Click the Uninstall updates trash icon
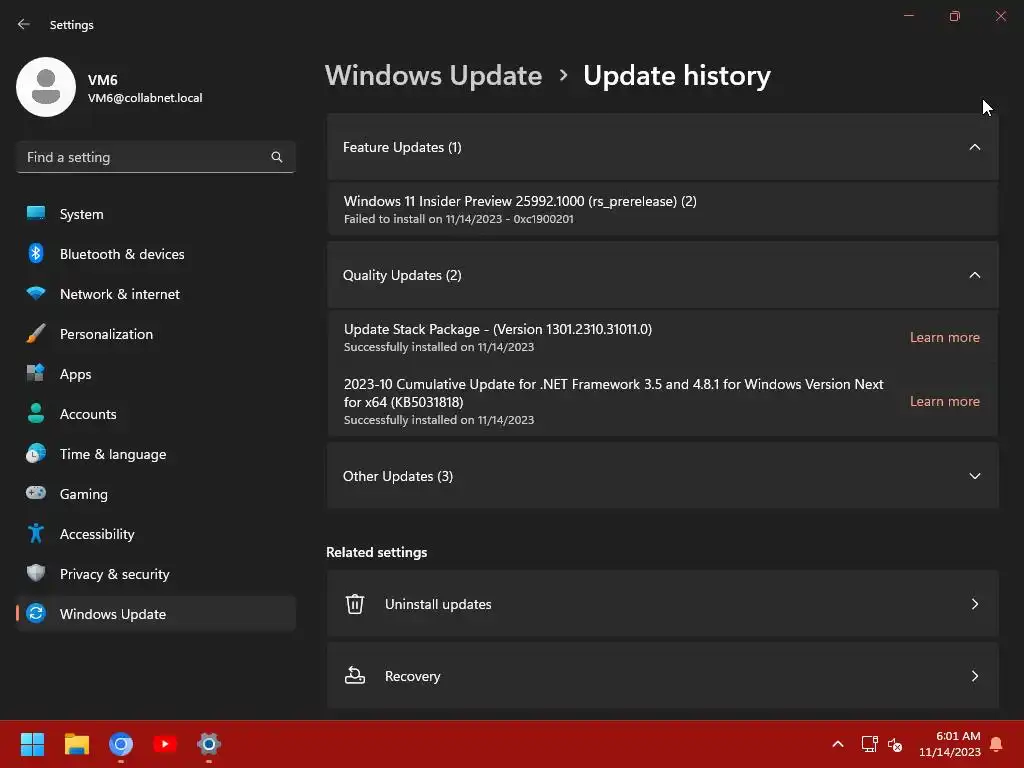 [x=355, y=604]
